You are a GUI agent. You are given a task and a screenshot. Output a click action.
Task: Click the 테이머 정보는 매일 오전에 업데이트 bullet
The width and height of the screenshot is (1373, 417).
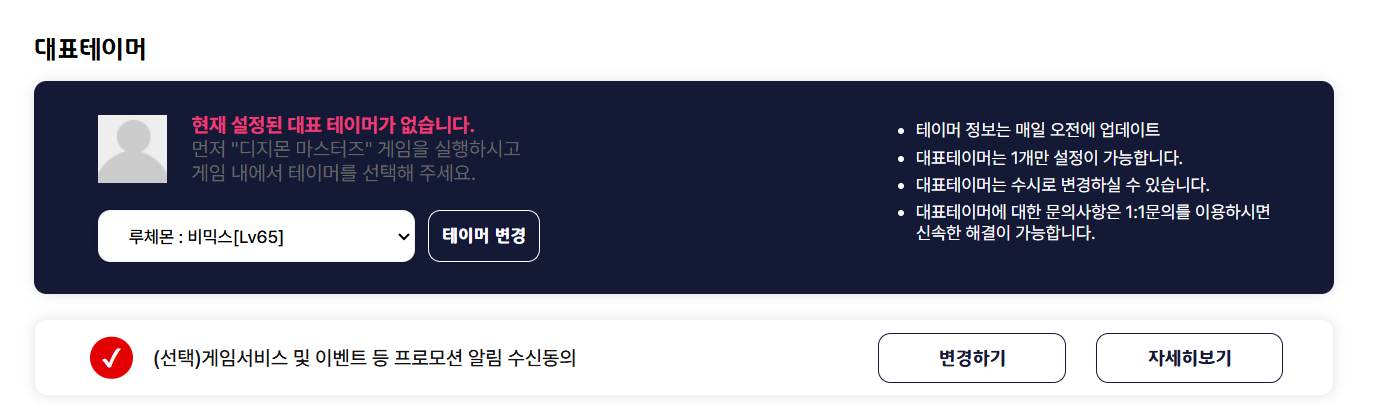pyautogui.click(x=1037, y=130)
